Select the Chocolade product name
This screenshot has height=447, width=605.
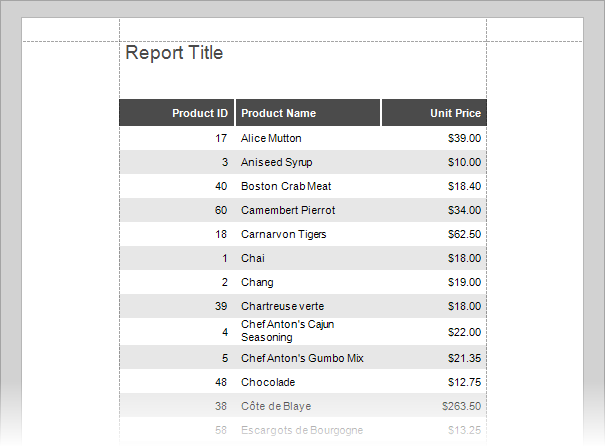tap(268, 382)
